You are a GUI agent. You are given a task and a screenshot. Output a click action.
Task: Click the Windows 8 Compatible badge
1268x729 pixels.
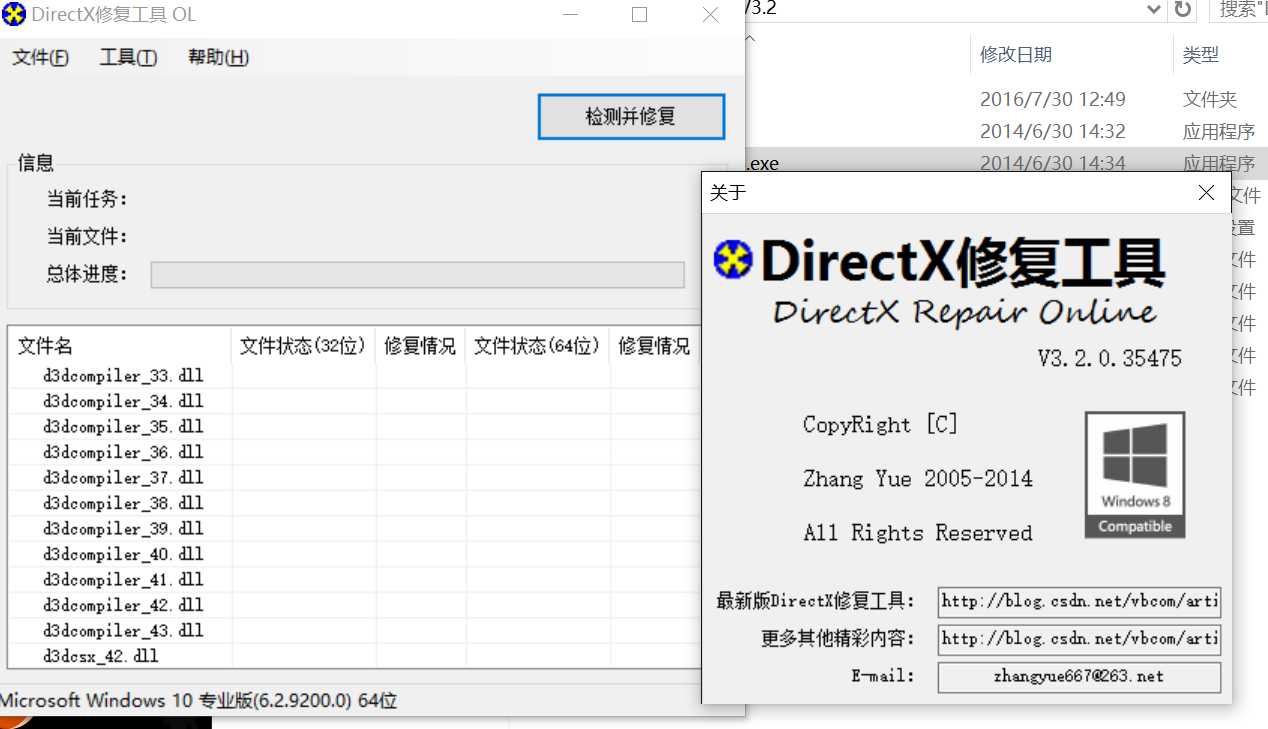click(1135, 475)
